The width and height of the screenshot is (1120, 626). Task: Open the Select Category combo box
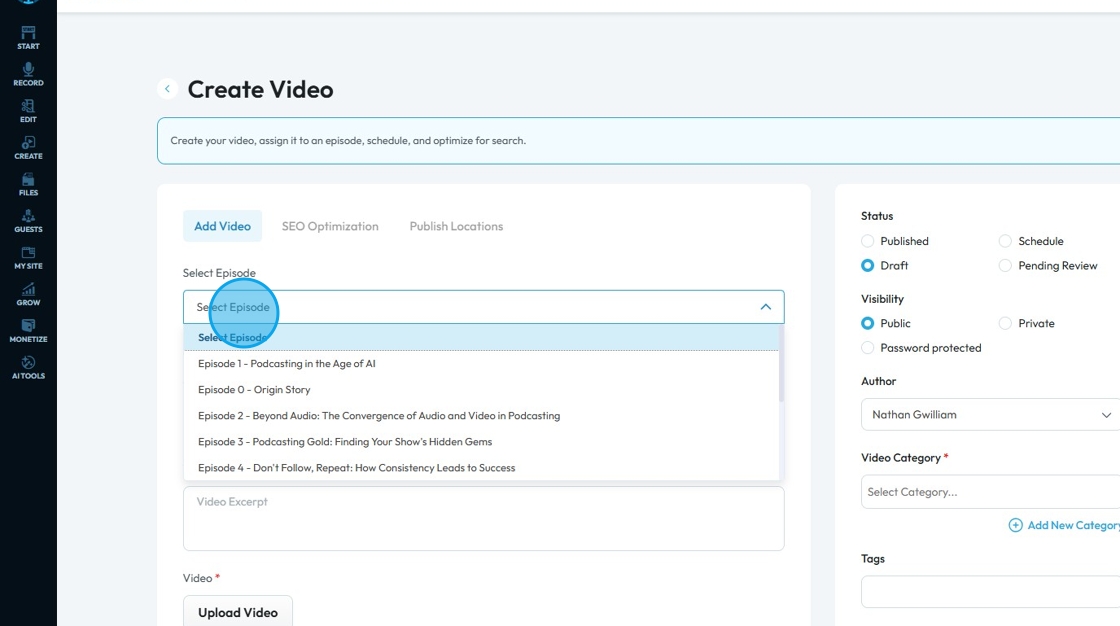click(990, 492)
